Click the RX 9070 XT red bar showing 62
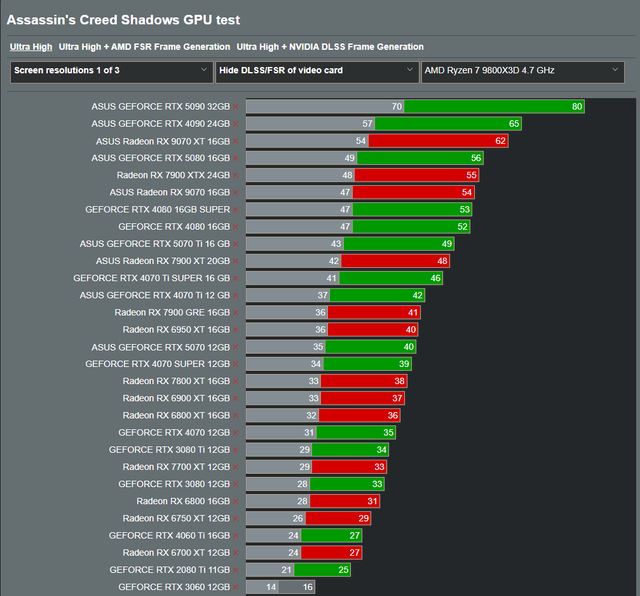 [438, 141]
